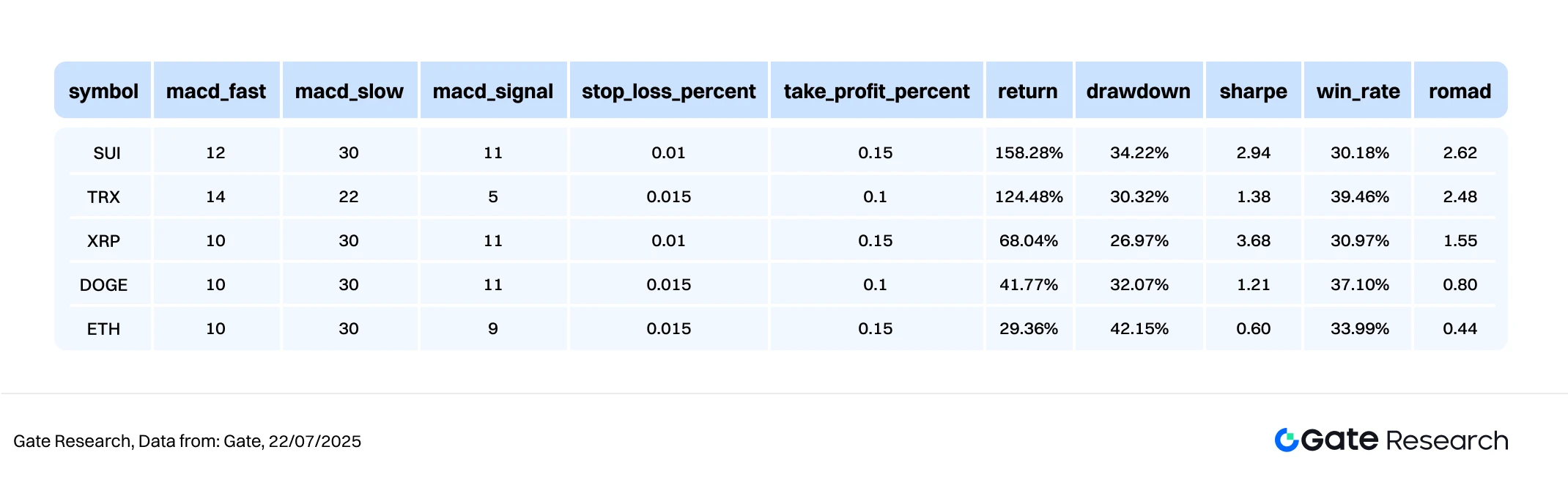Click the drawdown column header
Viewport: 1568px width, 488px height.
pos(1139,91)
